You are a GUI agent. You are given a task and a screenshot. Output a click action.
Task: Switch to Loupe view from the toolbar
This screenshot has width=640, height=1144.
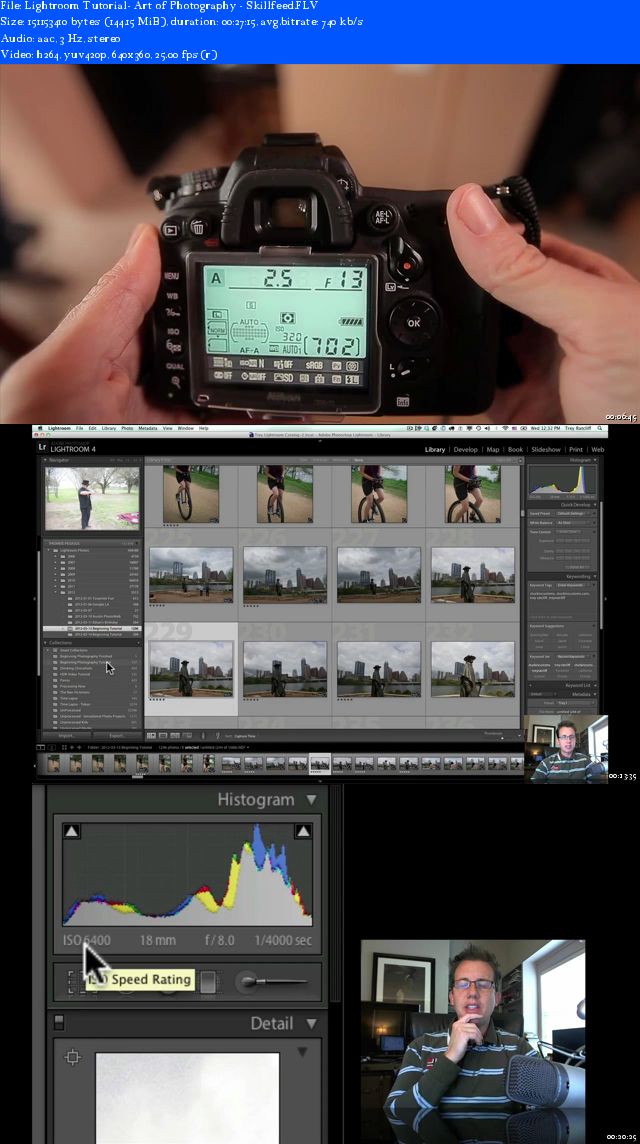[163, 736]
